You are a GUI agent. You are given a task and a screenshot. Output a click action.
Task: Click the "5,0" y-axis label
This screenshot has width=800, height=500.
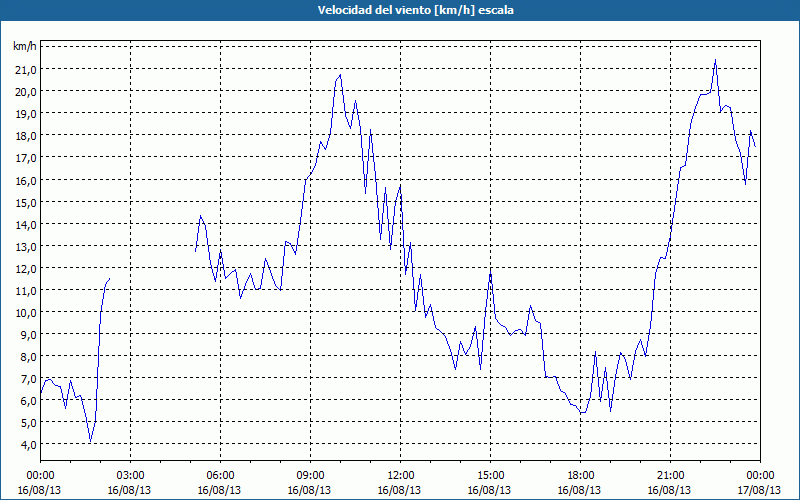click(x=28, y=422)
